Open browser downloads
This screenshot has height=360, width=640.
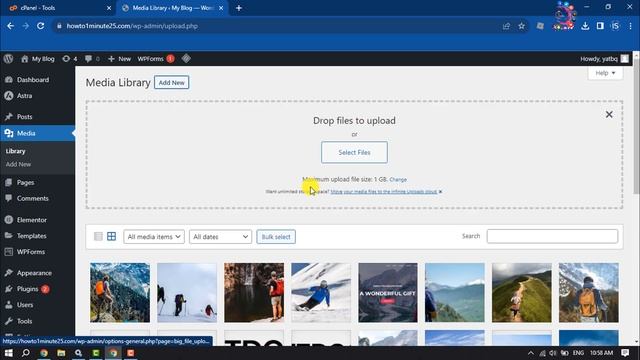585,26
